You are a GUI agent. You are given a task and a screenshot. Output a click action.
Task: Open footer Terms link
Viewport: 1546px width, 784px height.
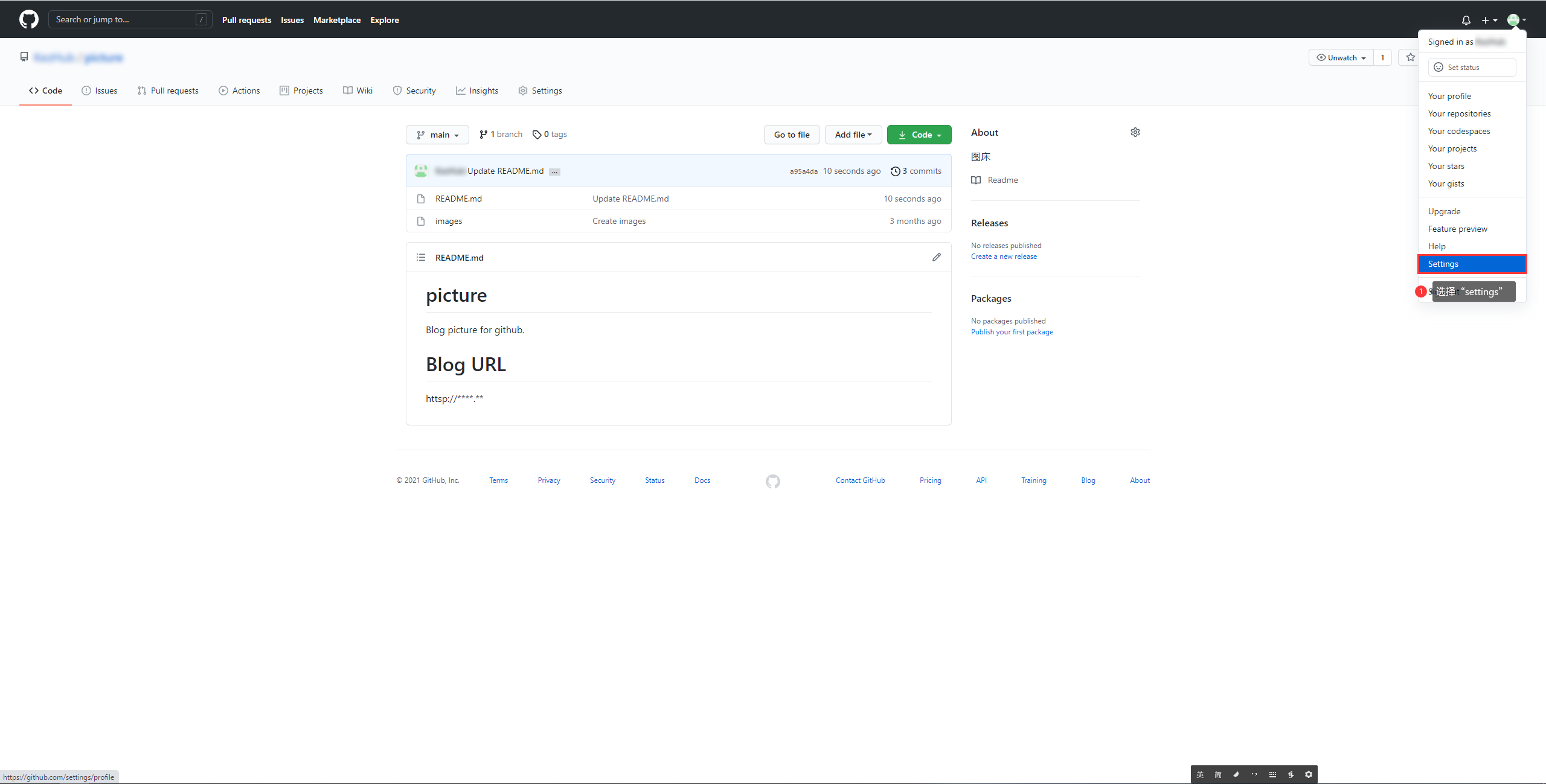(498, 480)
